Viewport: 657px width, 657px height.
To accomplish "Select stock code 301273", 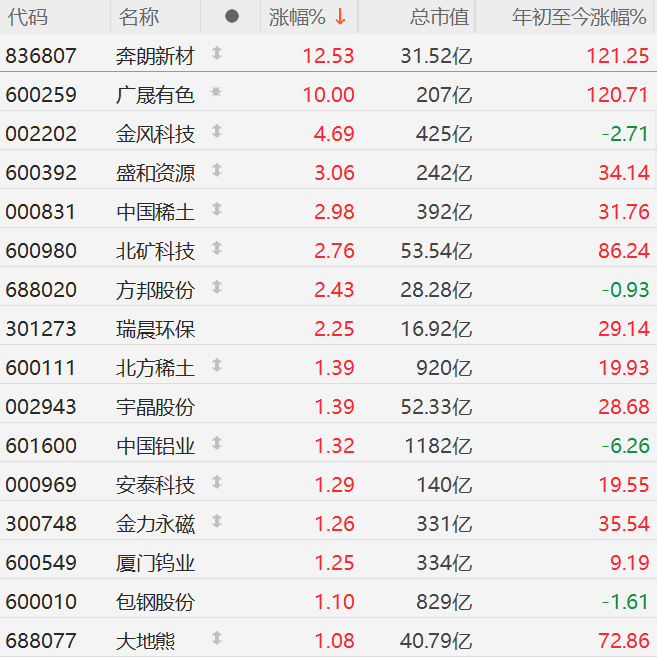I will [41, 328].
